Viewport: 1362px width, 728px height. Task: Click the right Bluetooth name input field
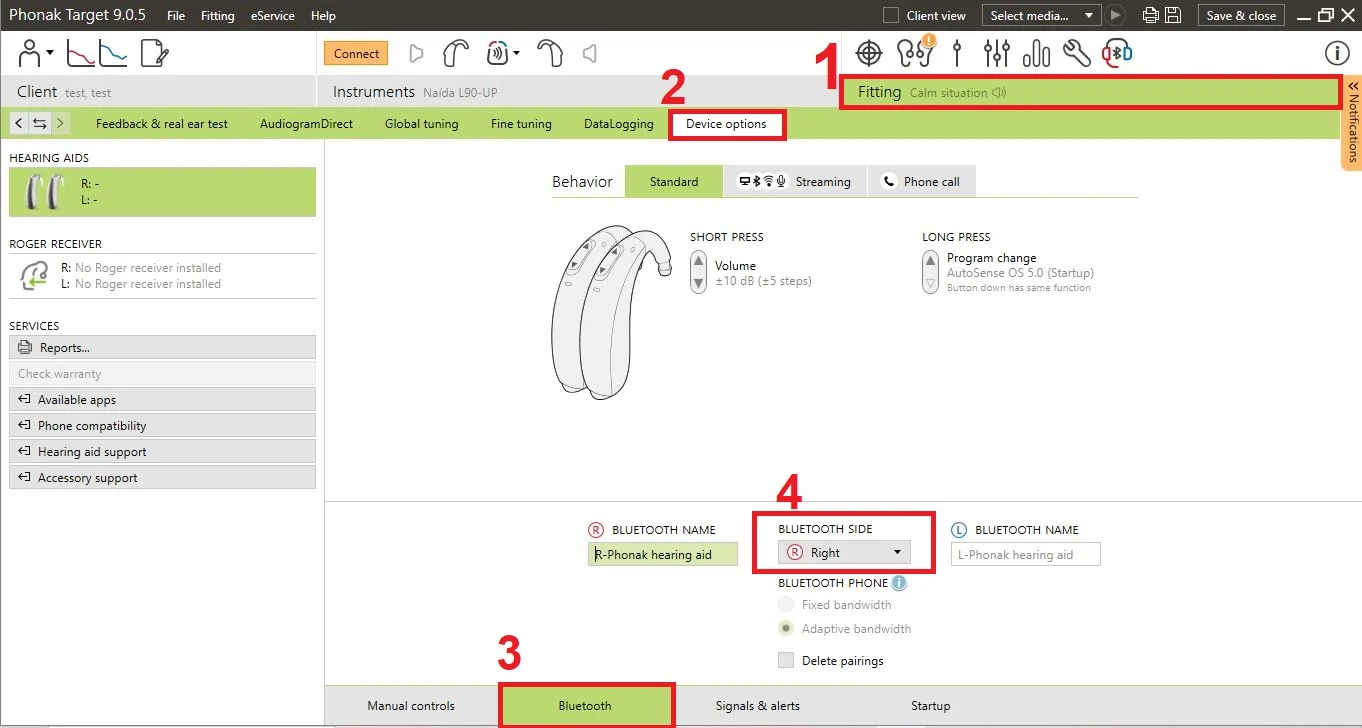[663, 554]
